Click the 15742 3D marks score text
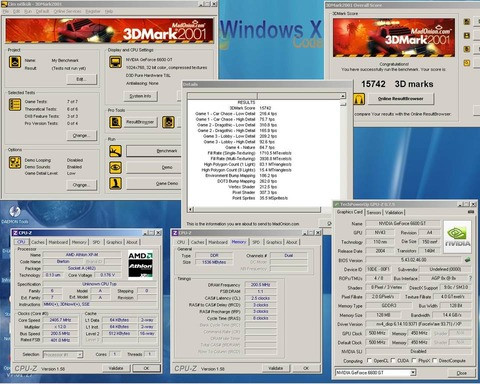Screen dimensions: 480x384 (x=397, y=84)
